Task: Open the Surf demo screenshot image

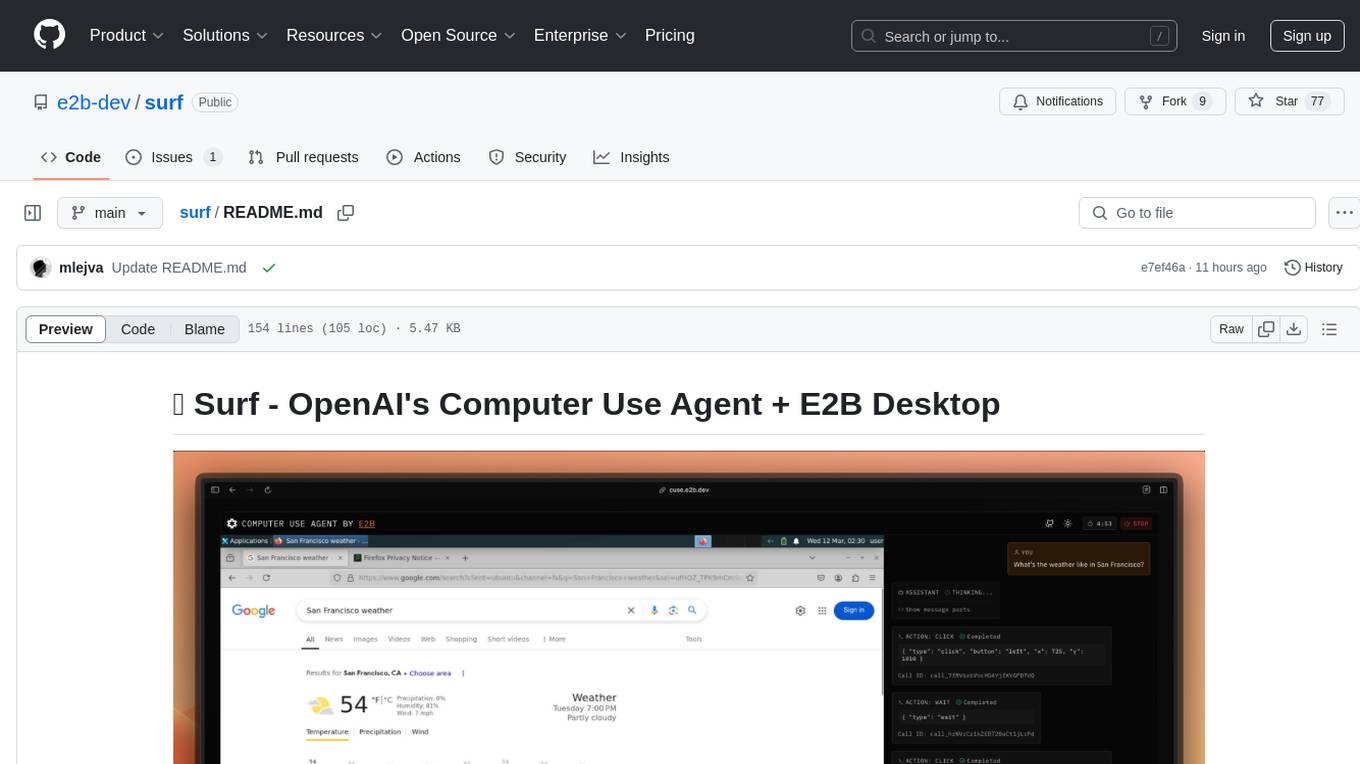Action: pos(689,607)
